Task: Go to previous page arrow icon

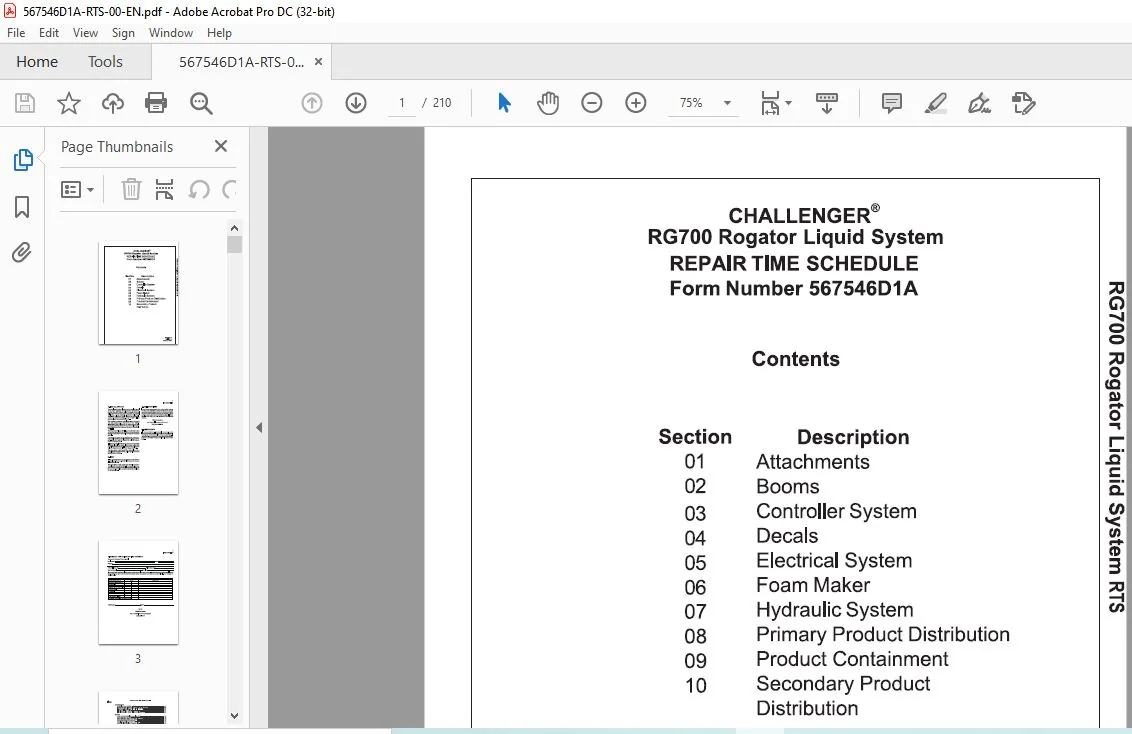Action: [x=312, y=103]
